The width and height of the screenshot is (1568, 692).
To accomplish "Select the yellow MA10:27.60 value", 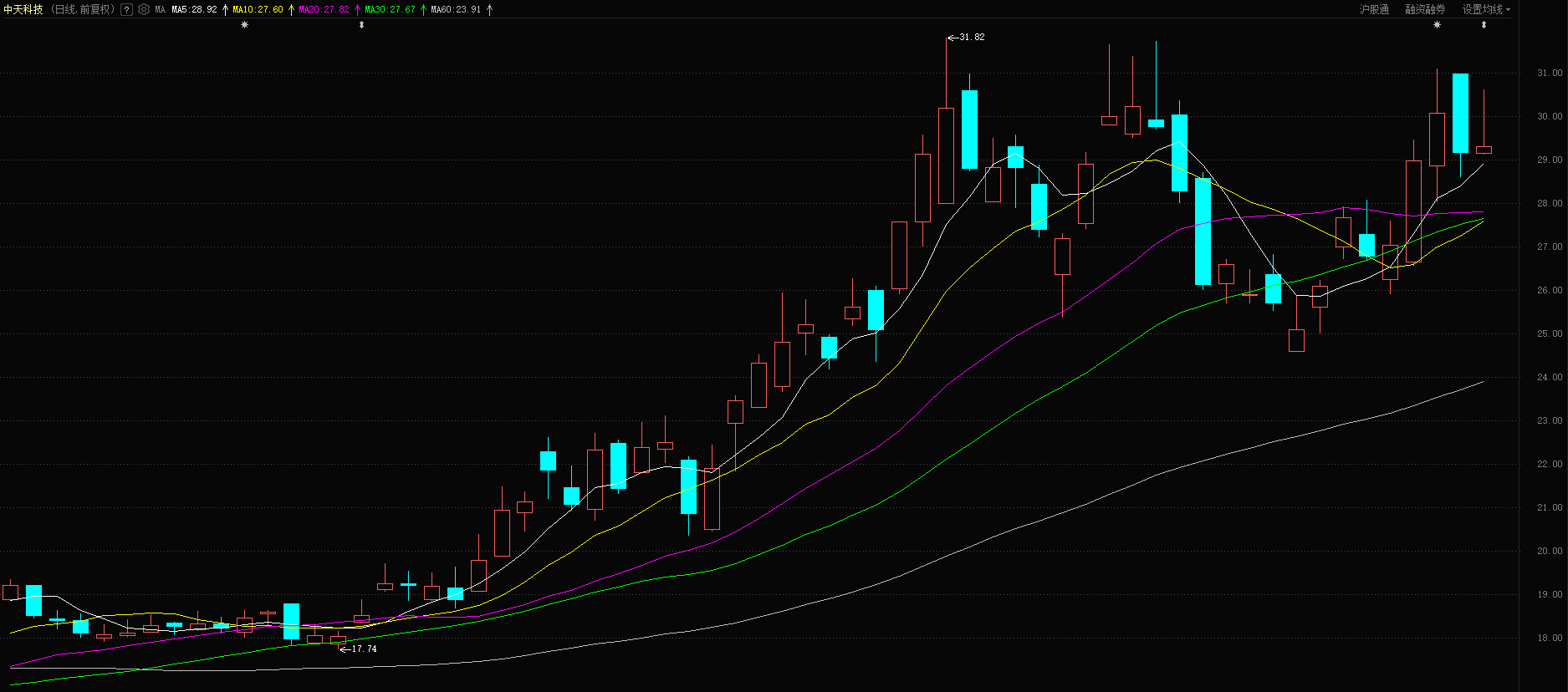I will pyautogui.click(x=258, y=10).
